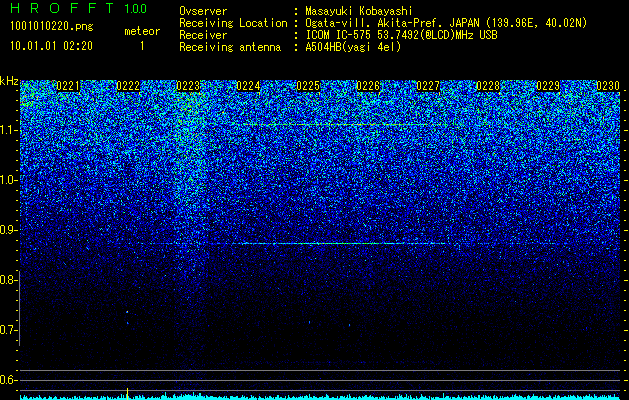Click the 0226 time marker

pyautogui.click(x=368, y=86)
